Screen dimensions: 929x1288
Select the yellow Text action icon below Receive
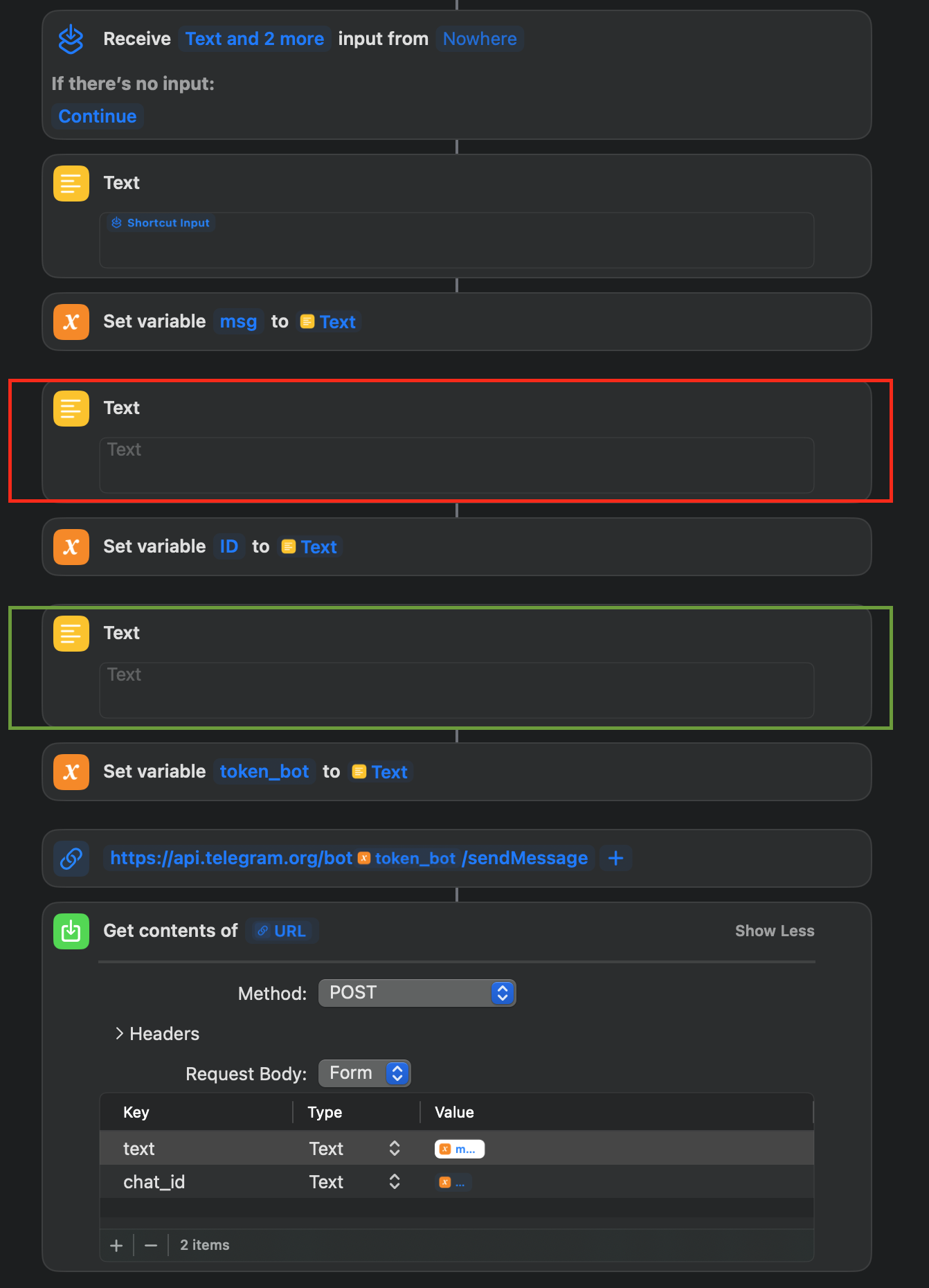(x=71, y=183)
